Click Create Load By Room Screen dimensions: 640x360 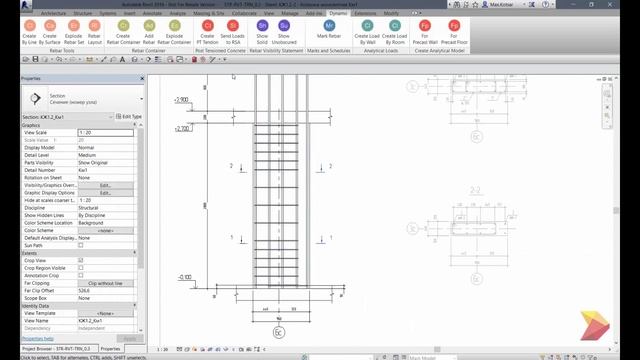[395, 32]
